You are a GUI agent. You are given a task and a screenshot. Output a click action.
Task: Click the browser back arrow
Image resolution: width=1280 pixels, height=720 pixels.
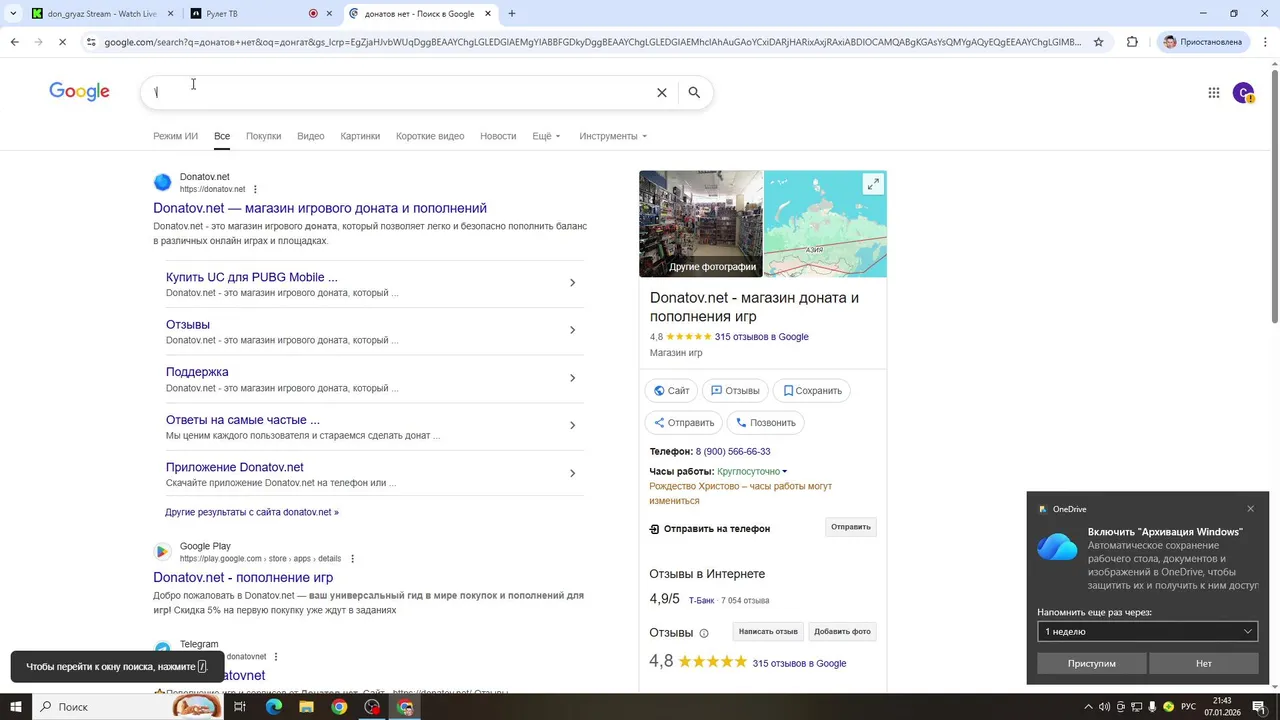point(14,42)
